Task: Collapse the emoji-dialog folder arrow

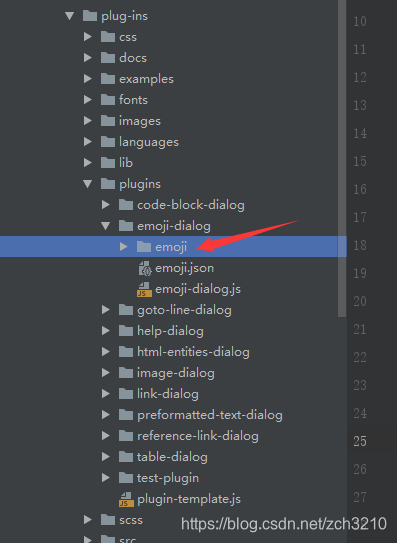Action: point(106,226)
